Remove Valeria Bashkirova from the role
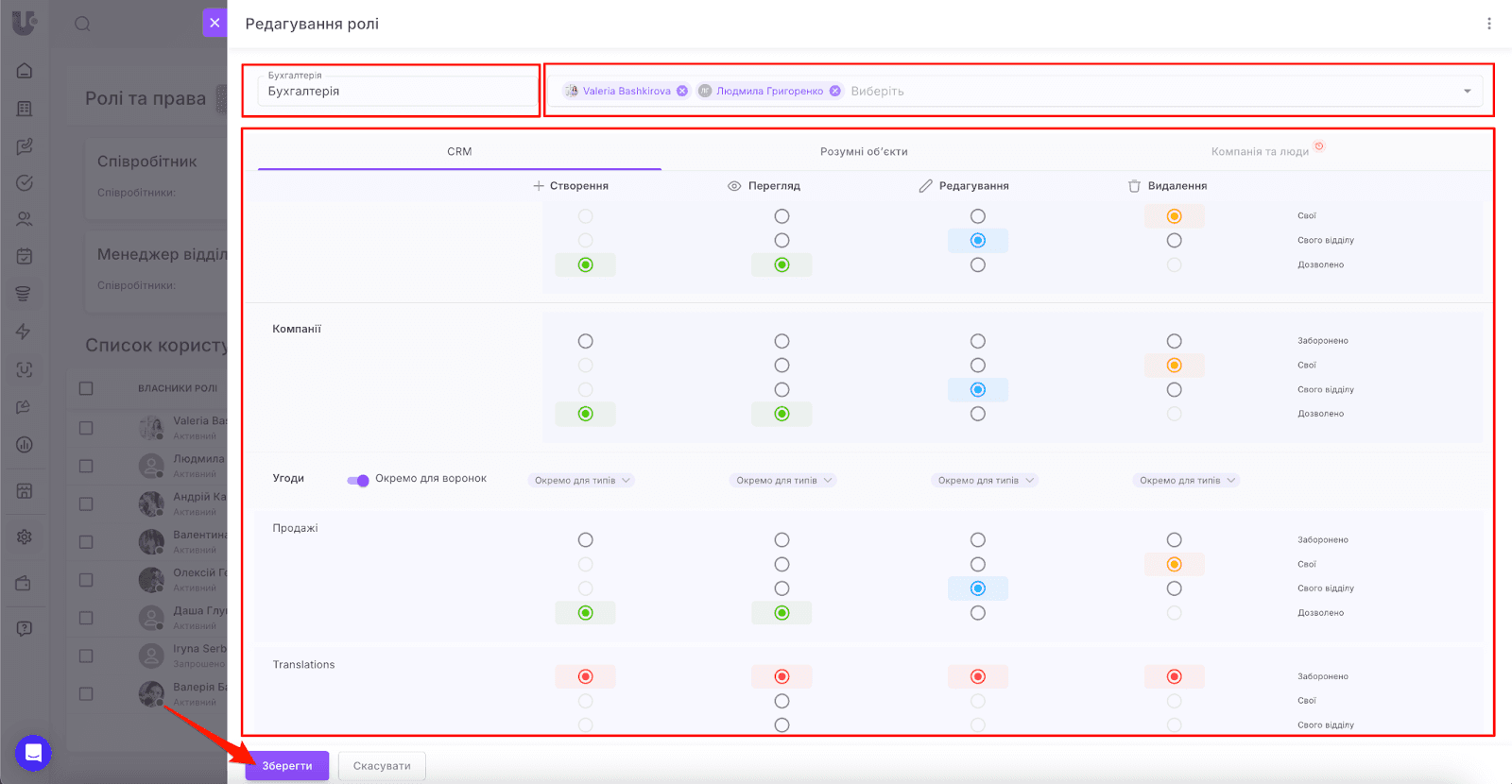1512x784 pixels. click(682, 92)
